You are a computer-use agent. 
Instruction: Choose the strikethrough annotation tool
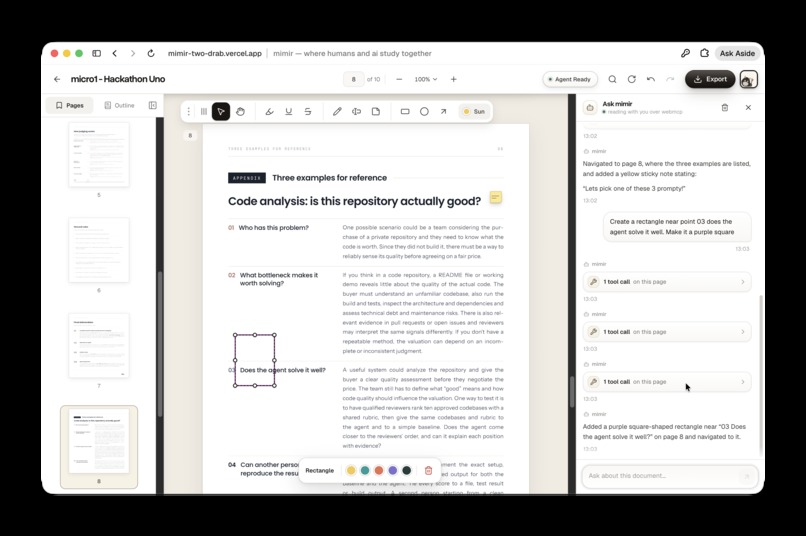[308, 112]
